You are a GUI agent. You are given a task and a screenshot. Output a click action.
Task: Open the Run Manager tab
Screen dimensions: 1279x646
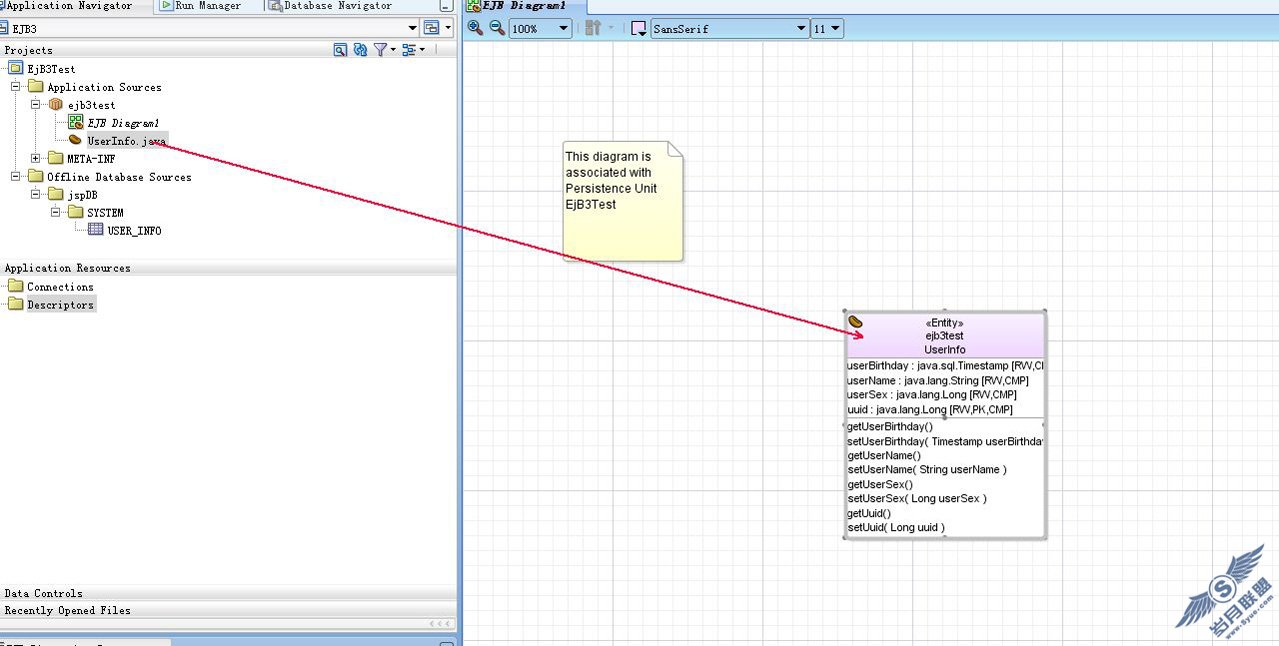pyautogui.click(x=200, y=6)
